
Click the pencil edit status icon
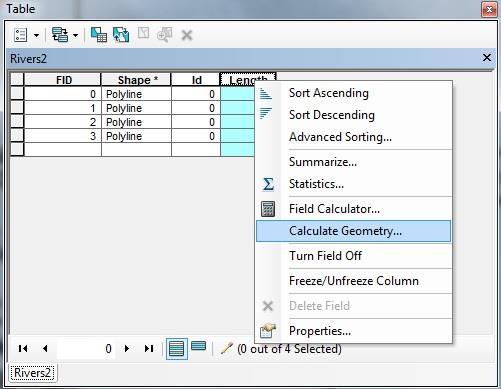[226, 349]
